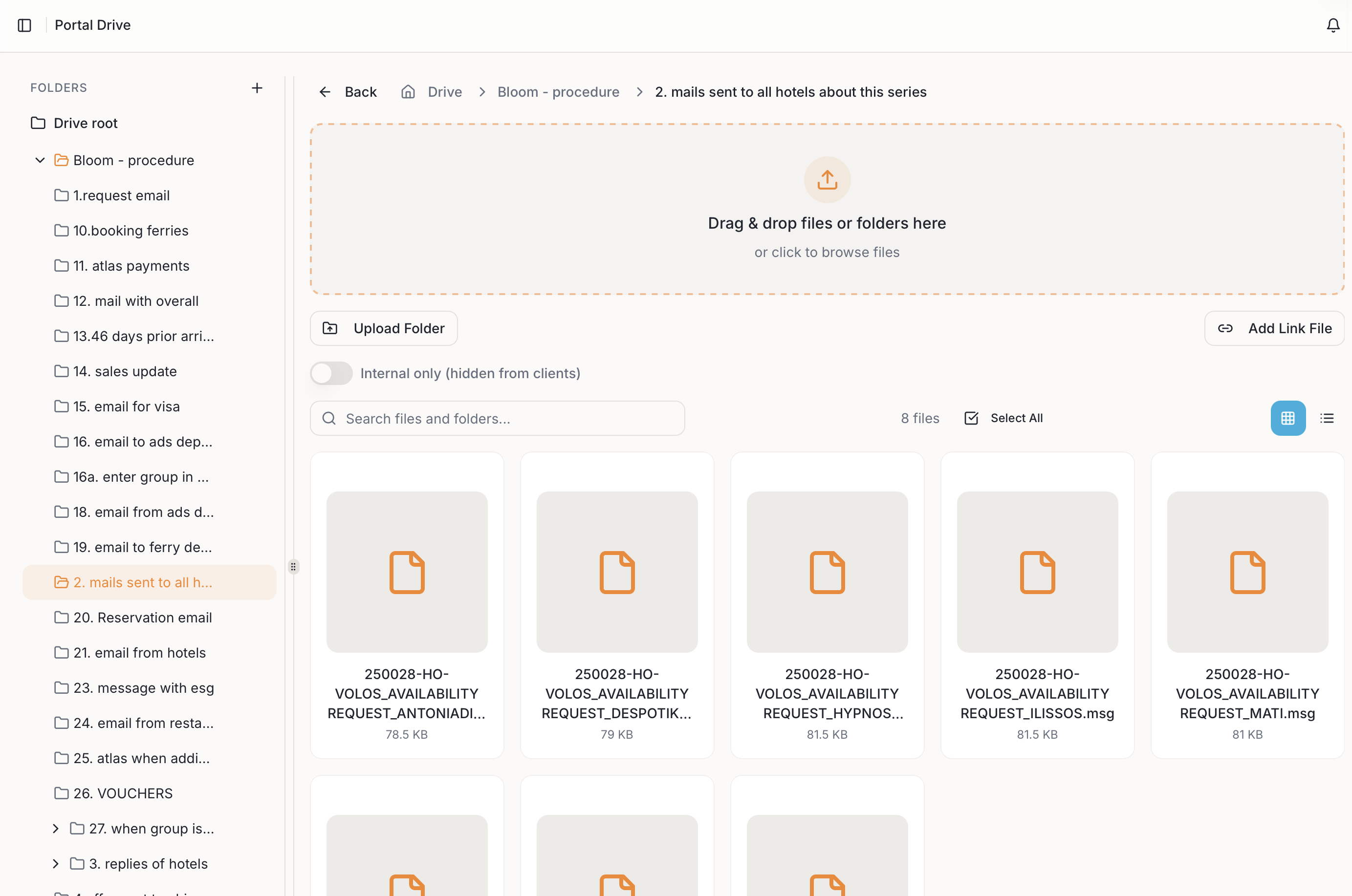This screenshot has height=896, width=1352.
Task: Switch to list view
Action: (1327, 418)
